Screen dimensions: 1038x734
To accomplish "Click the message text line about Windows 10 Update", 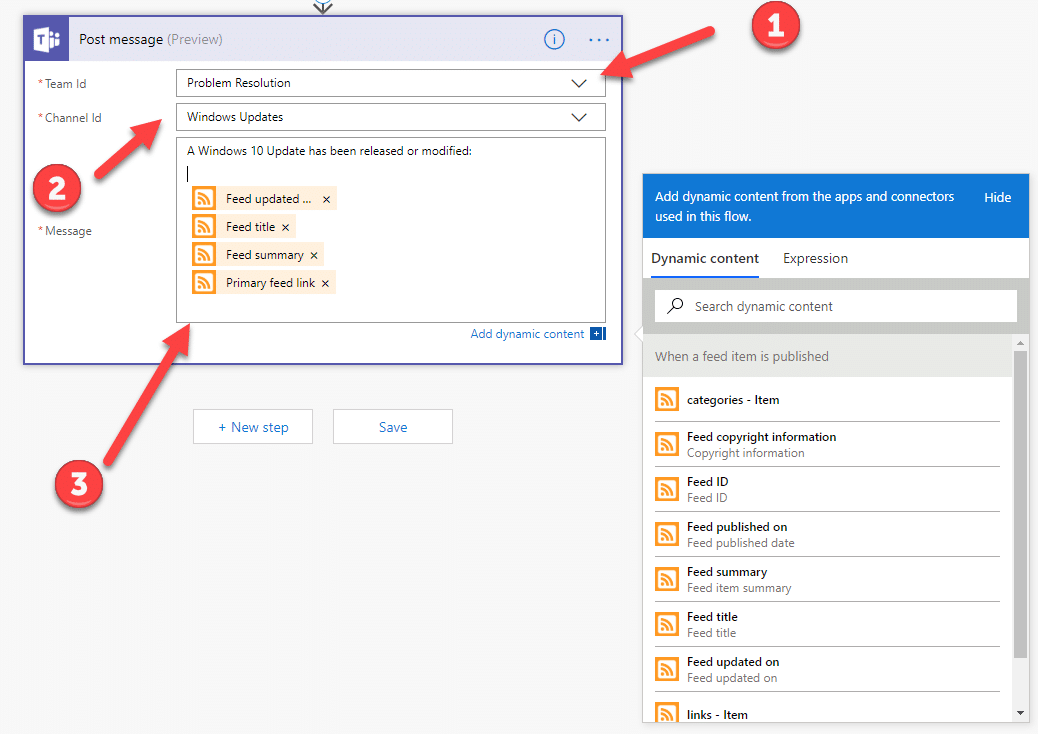I will [329, 151].
